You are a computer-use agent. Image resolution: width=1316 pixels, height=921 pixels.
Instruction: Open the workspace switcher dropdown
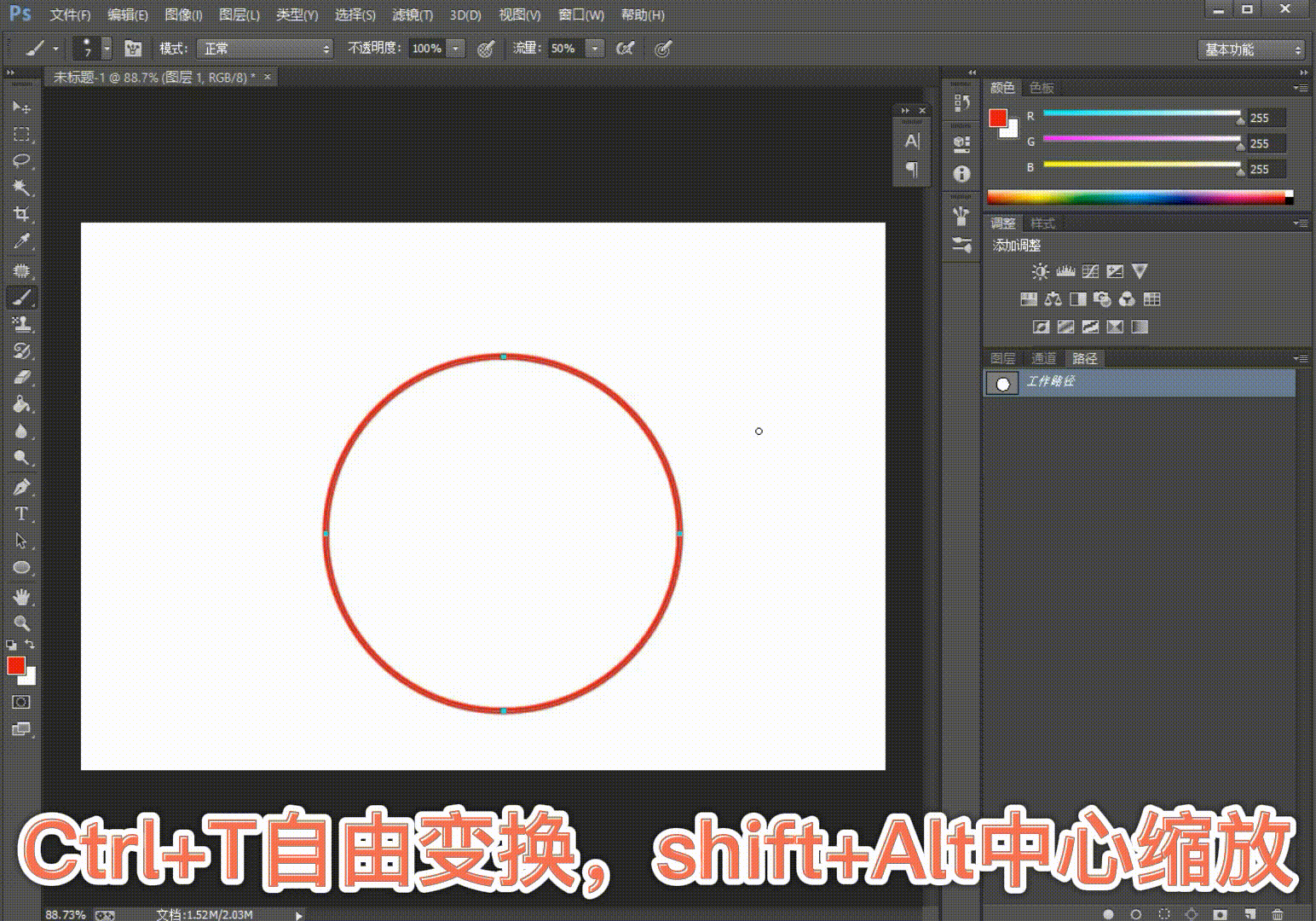click(1251, 49)
